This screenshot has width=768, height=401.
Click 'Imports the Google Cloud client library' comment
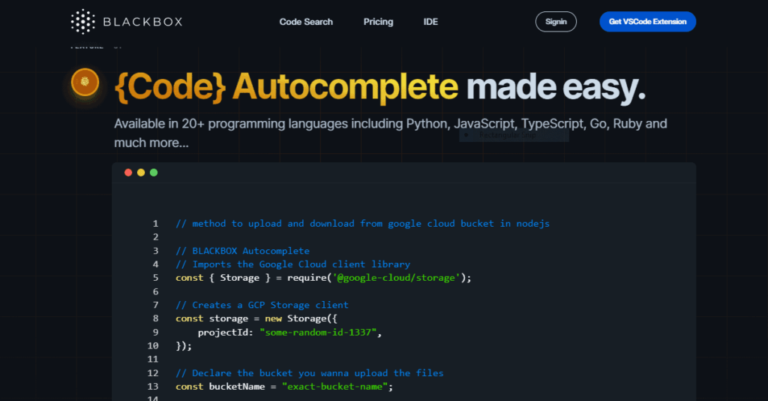click(293, 264)
